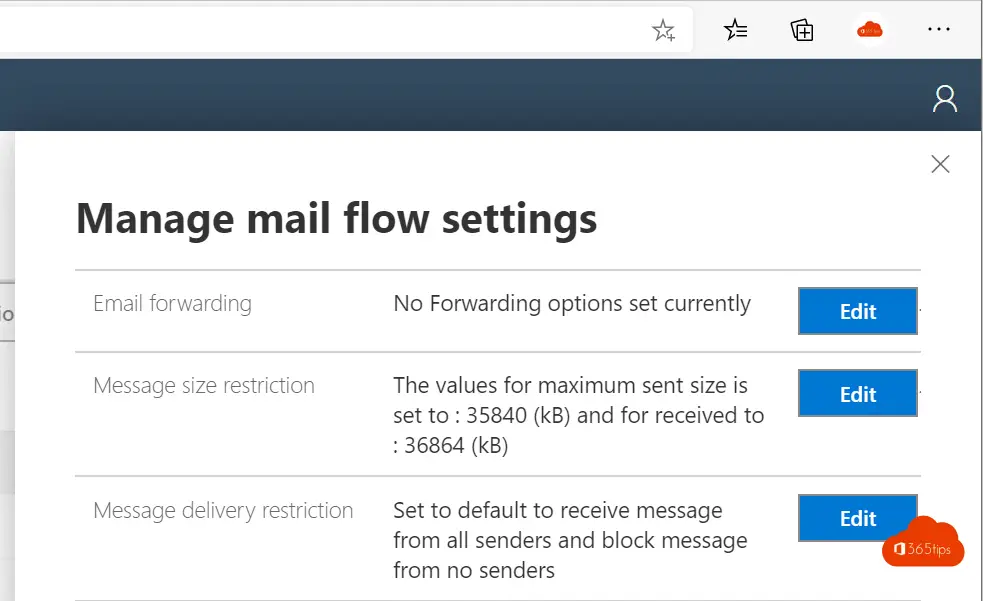Click the 365tips extension icon in the toolbar
Image resolution: width=983 pixels, height=601 pixels.
coord(870,29)
